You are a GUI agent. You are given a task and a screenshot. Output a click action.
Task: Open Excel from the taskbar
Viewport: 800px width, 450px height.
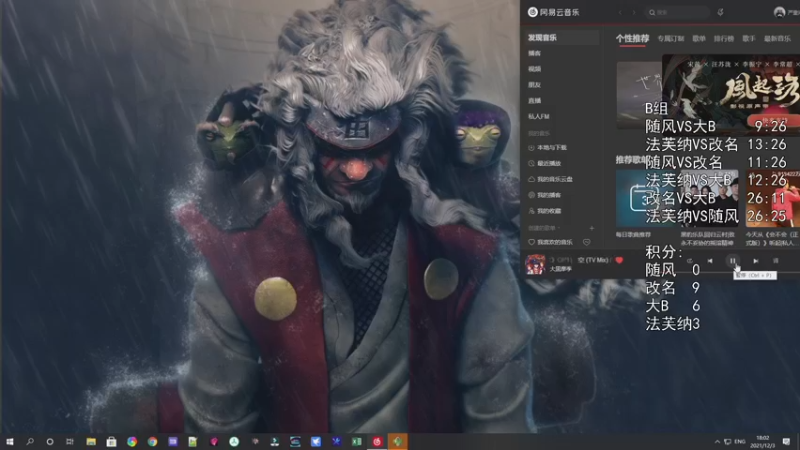click(357, 441)
